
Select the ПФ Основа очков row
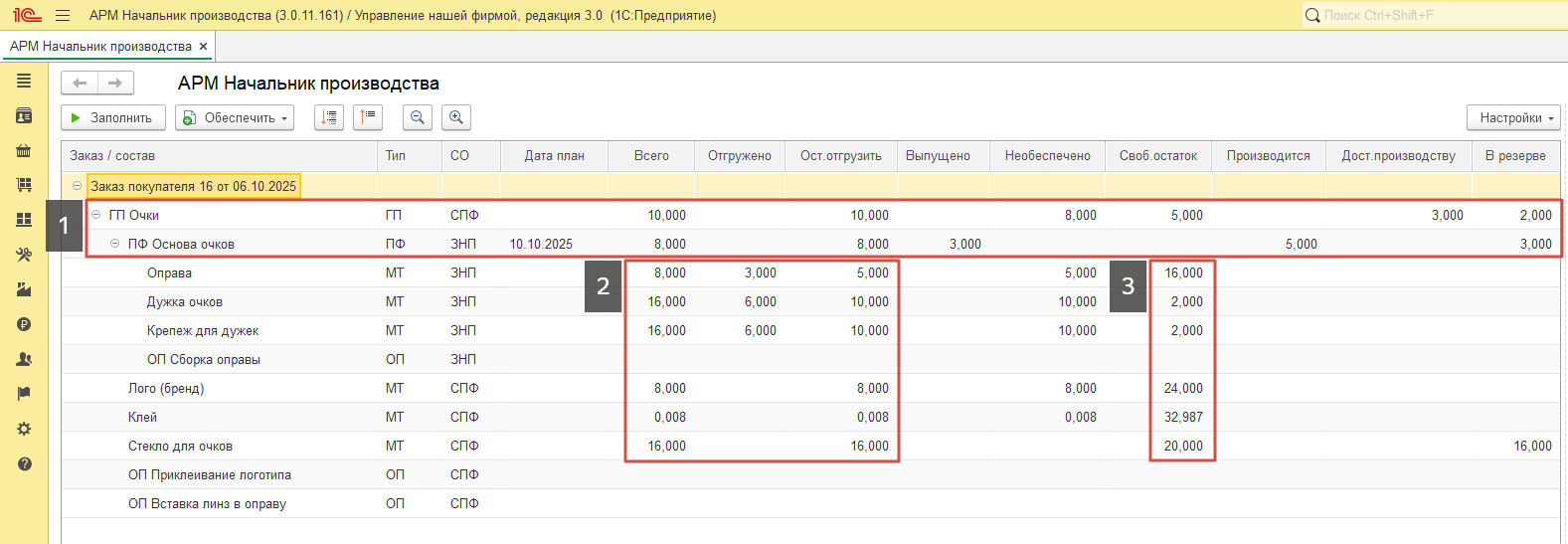[810, 244]
